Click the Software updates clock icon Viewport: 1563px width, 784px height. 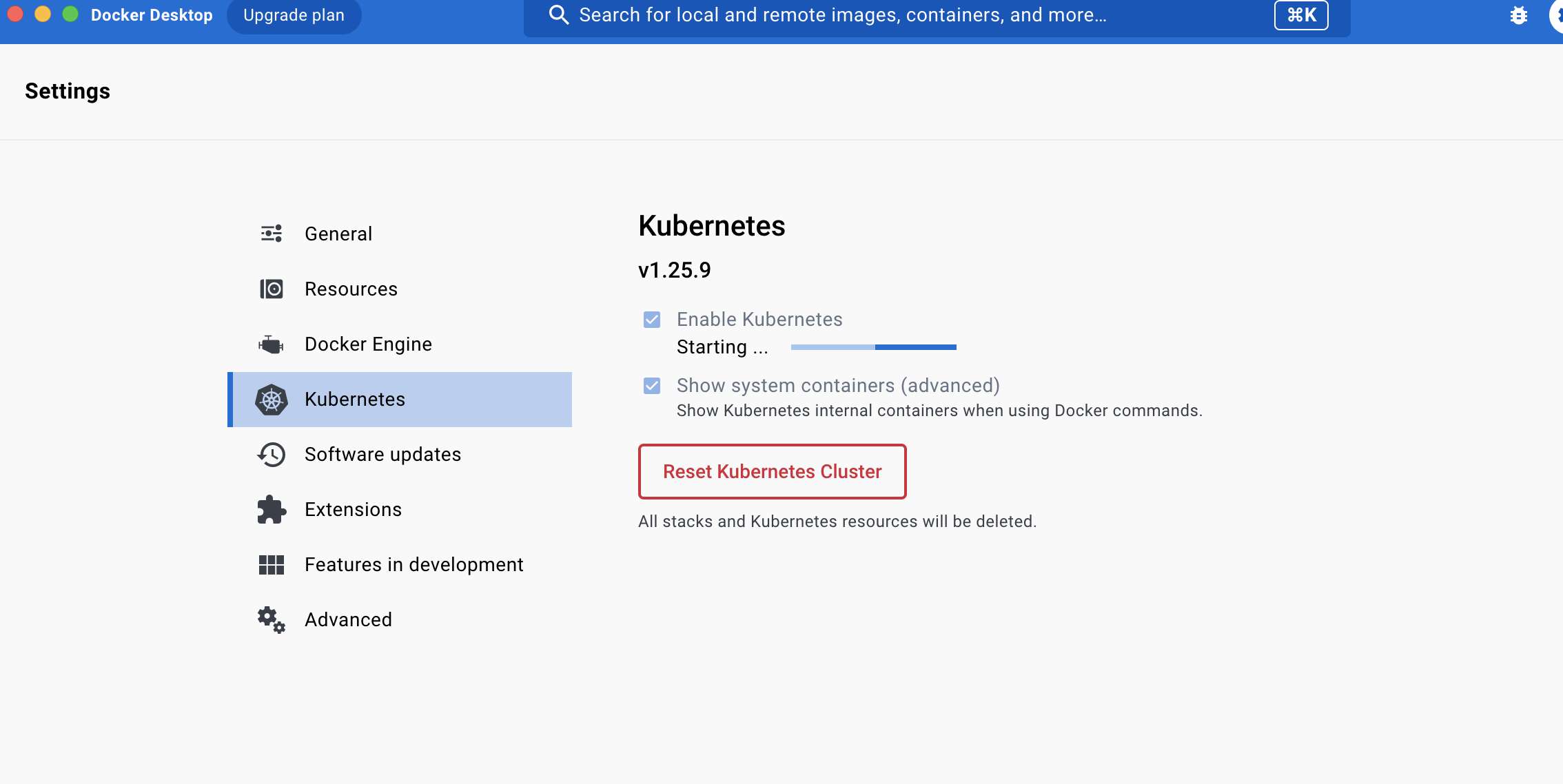tap(272, 455)
